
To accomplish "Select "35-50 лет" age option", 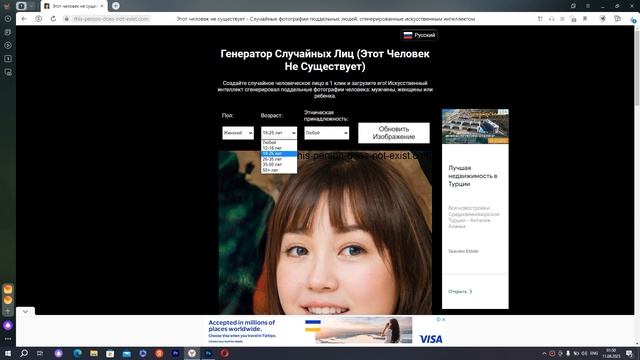I will (279, 164).
